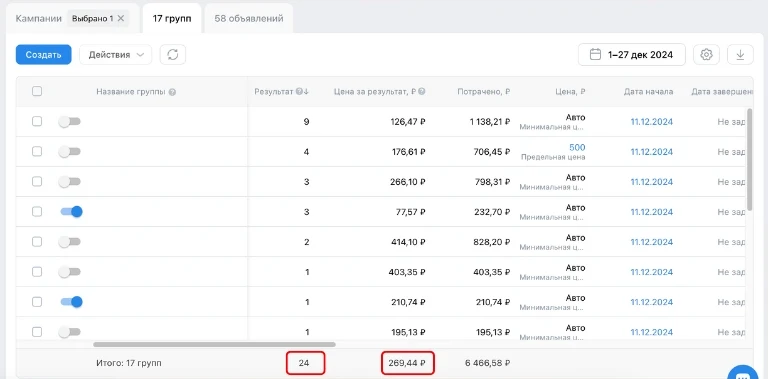The image size is (768, 379).
Task: Click the download export icon
Action: [x=740, y=55]
